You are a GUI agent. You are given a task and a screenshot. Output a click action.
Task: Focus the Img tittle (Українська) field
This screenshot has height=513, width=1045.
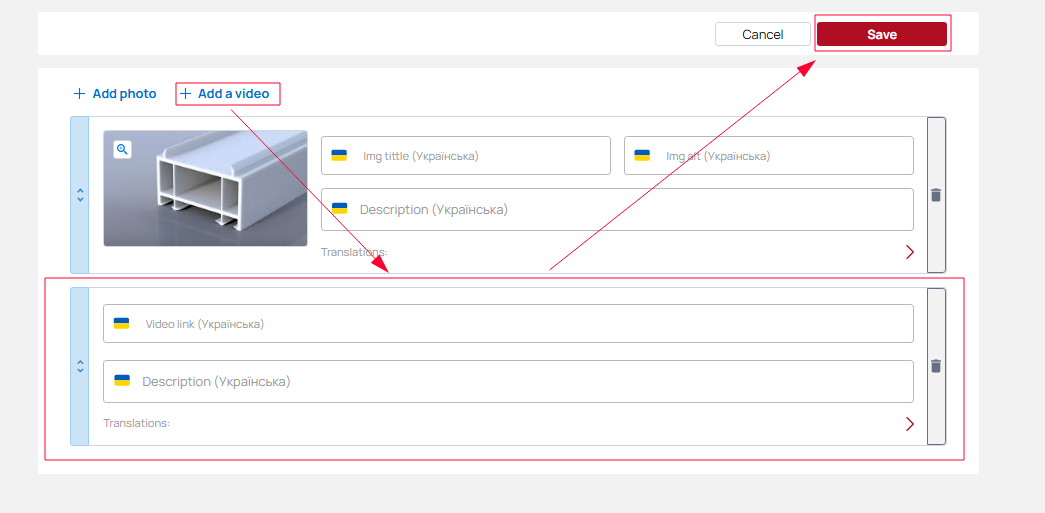(x=466, y=156)
